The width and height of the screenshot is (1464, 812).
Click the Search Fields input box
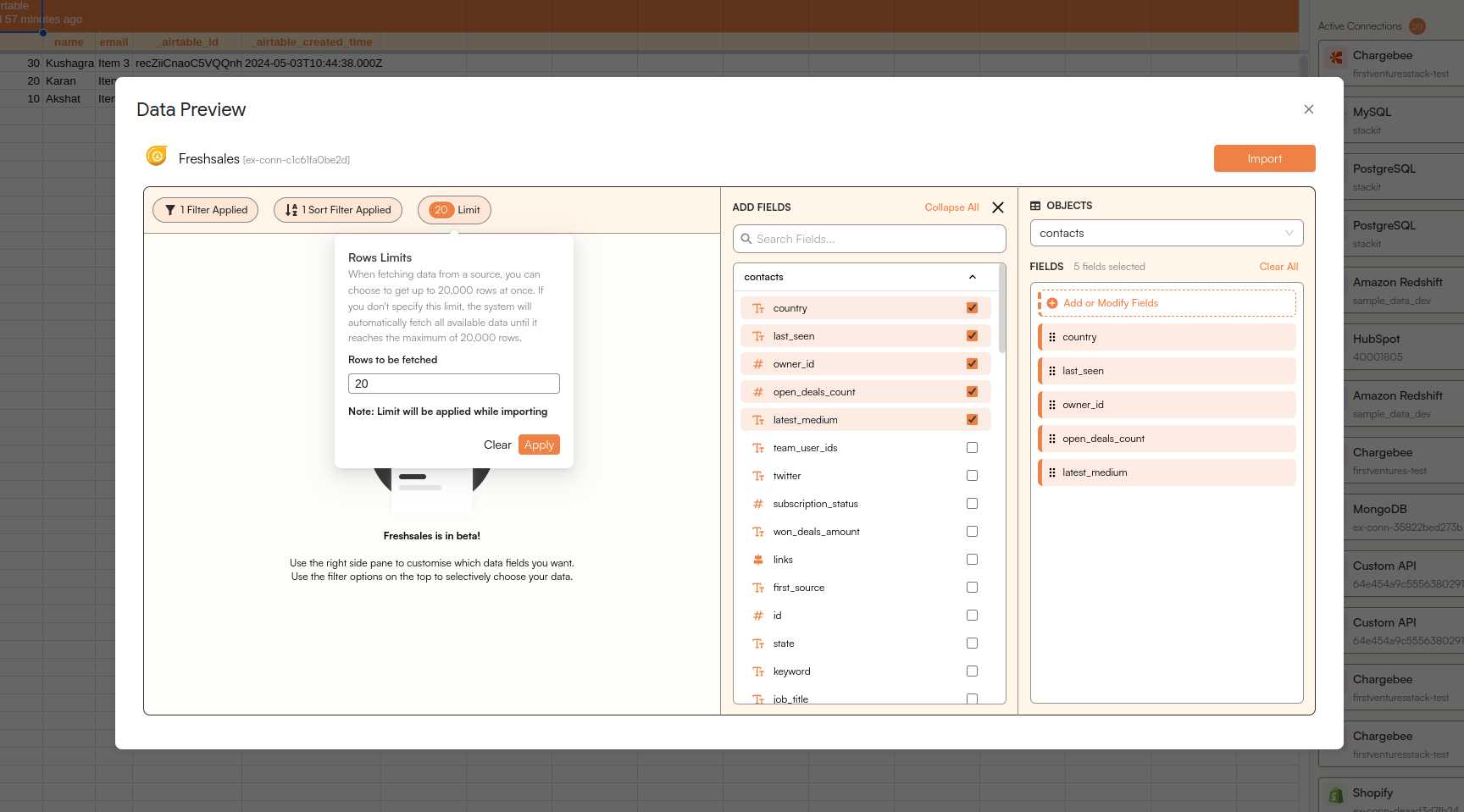pyautogui.click(x=869, y=239)
